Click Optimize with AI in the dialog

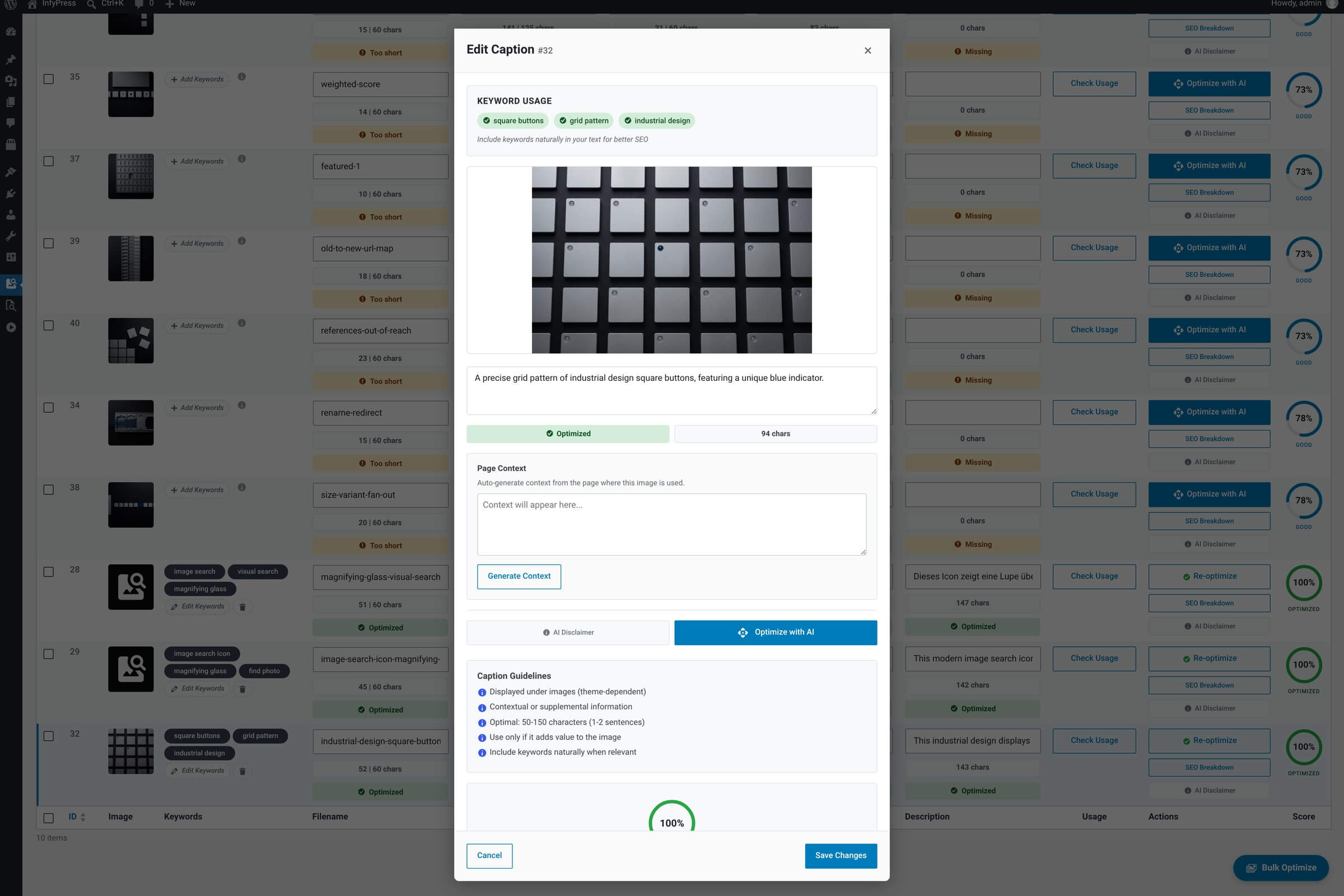(x=776, y=632)
